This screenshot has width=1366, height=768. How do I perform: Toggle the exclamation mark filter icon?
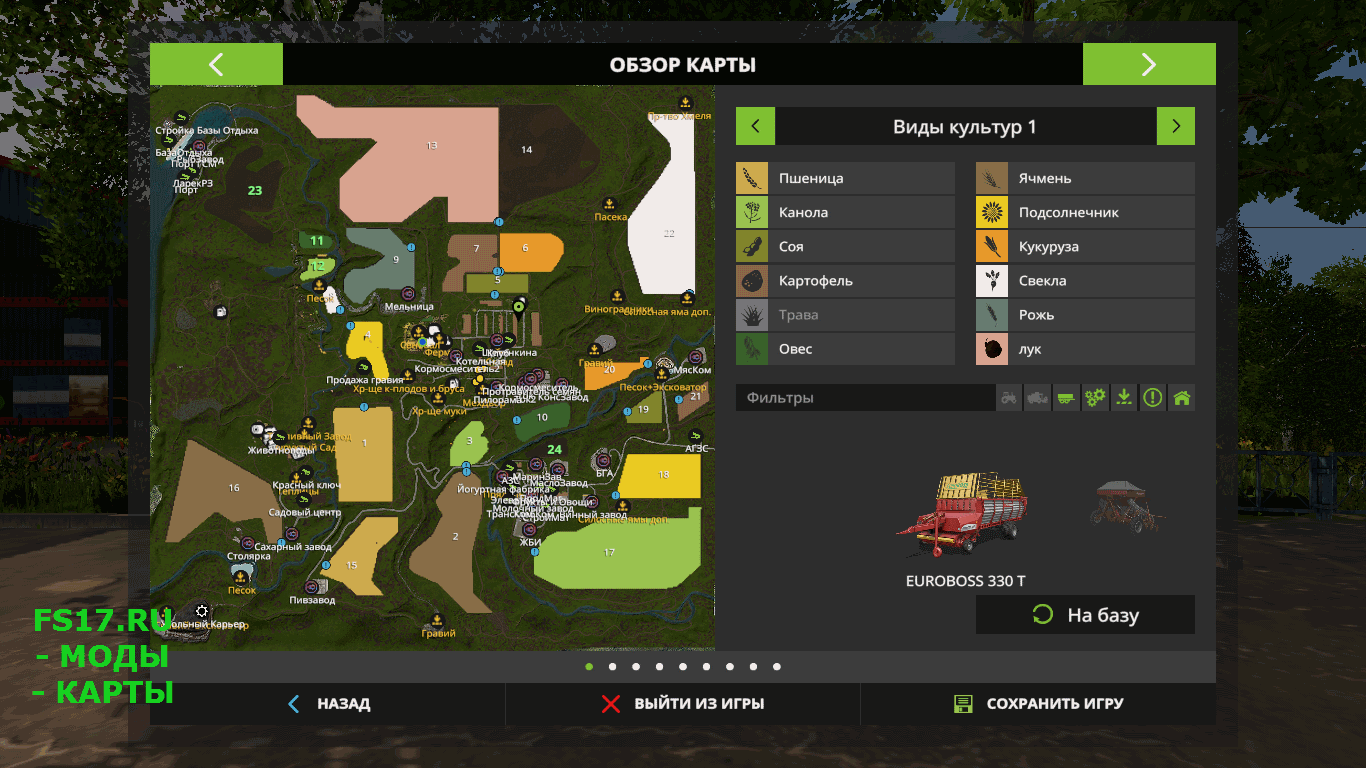coord(1153,397)
